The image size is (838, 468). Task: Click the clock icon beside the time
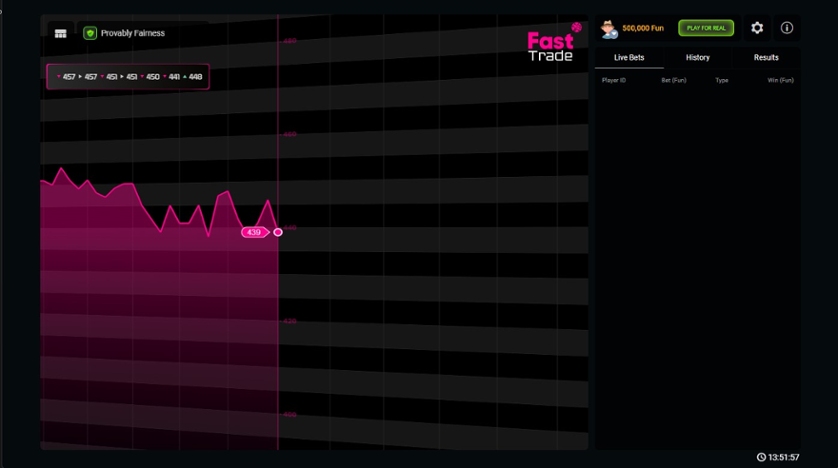point(761,457)
